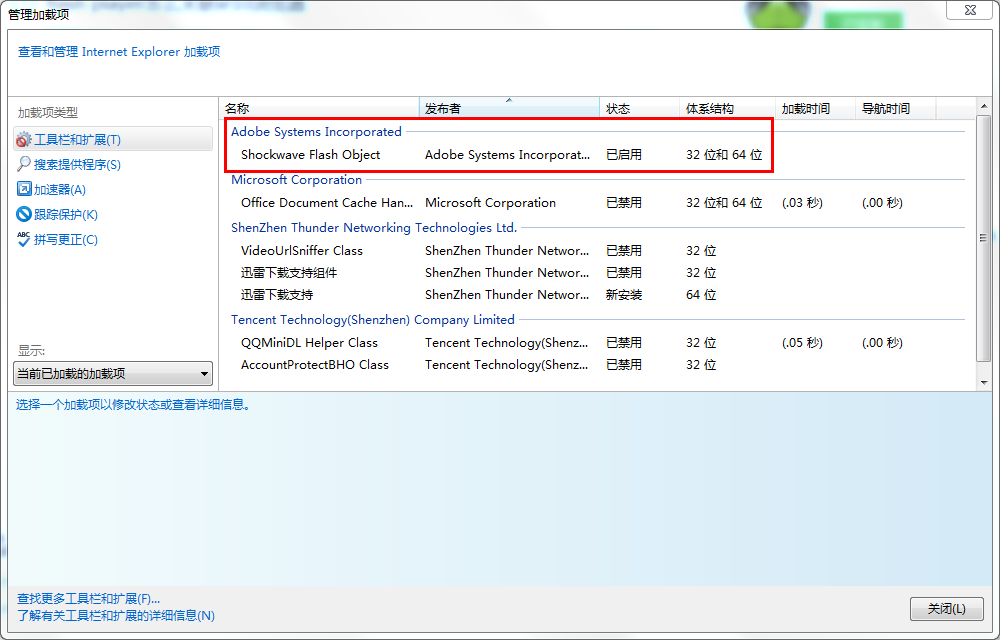Viewport: 1000px width, 640px height.
Task: Select 搜索提供程序(S) add-on type
Action: (77, 164)
